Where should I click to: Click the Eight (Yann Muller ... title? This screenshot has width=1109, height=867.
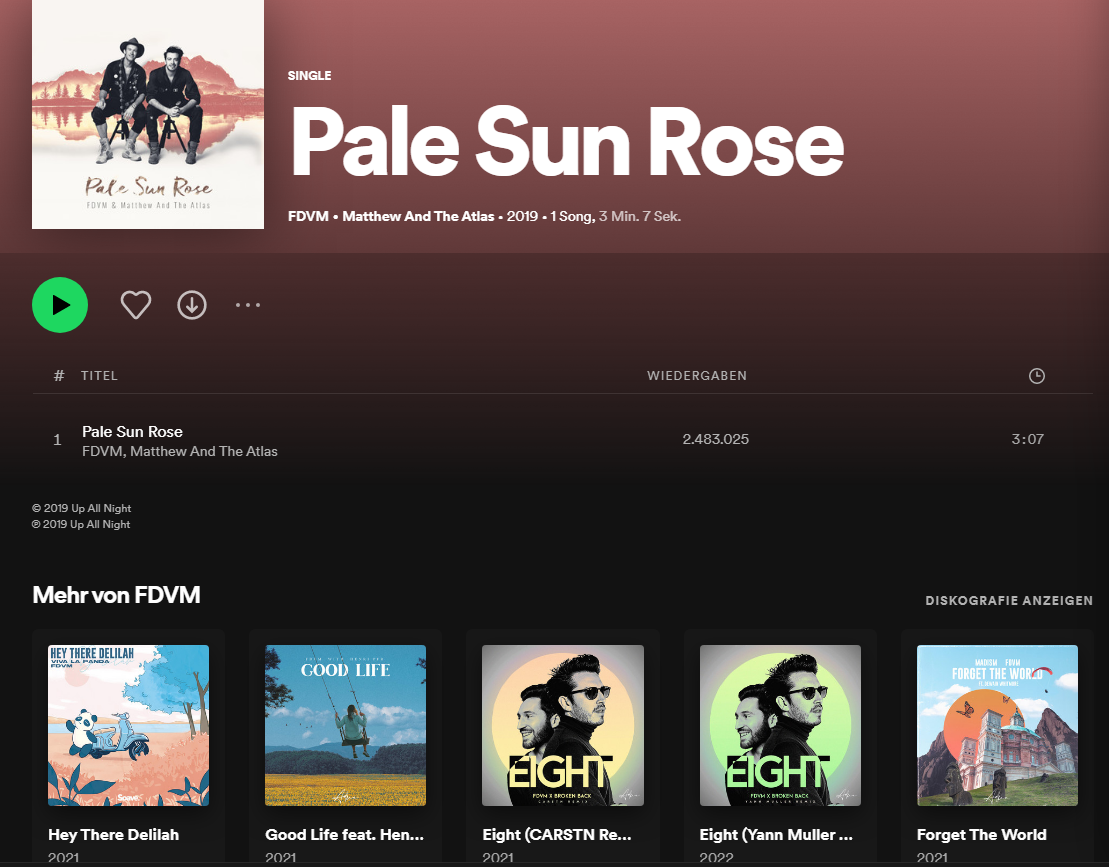[x=776, y=834]
